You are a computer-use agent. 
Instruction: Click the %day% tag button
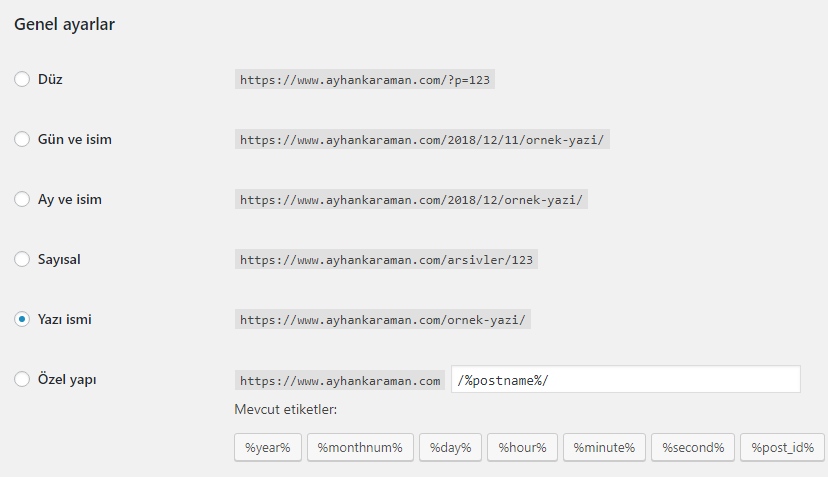(450, 447)
